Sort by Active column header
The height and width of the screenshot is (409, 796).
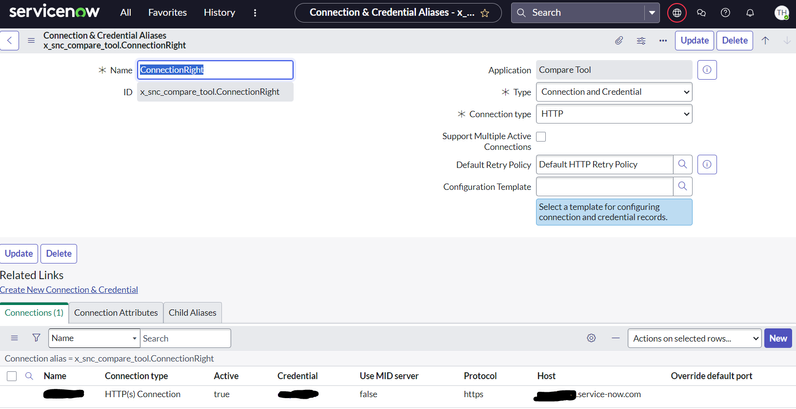(x=226, y=376)
